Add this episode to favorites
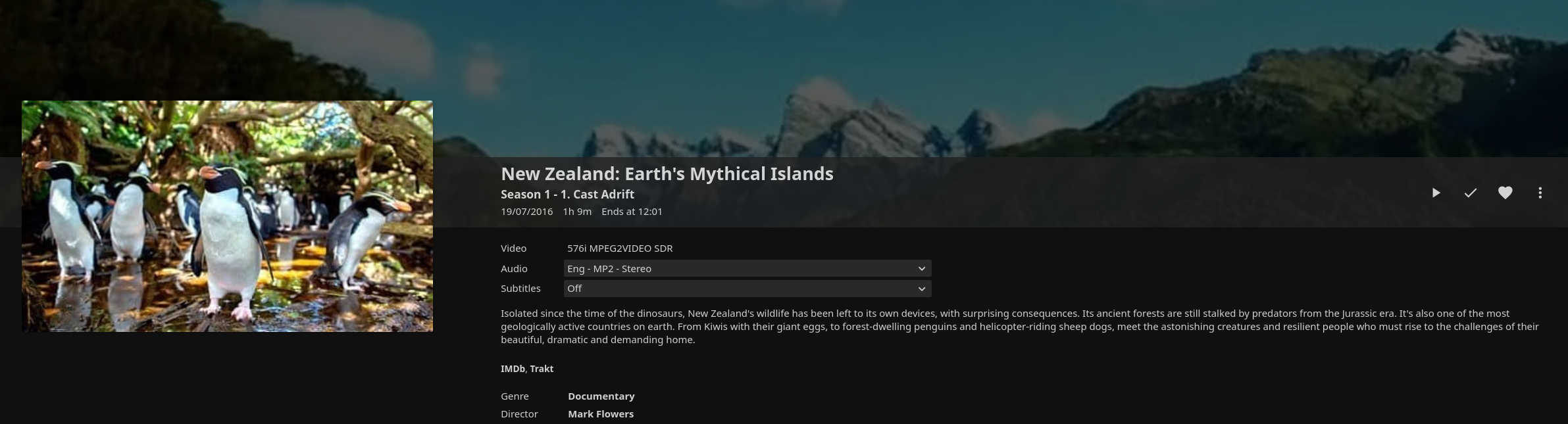This screenshot has width=1568, height=424. pos(1505,193)
